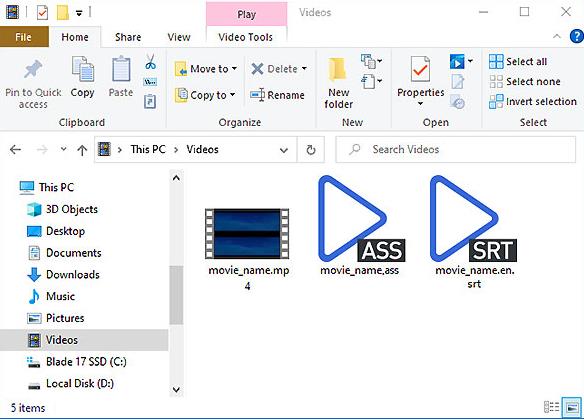Open the Move to dropdown

pos(206,69)
